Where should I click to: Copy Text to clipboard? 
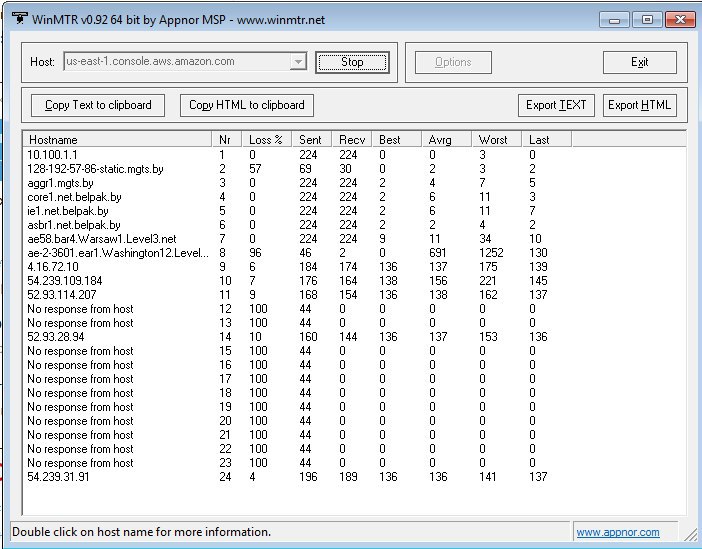coord(98,105)
